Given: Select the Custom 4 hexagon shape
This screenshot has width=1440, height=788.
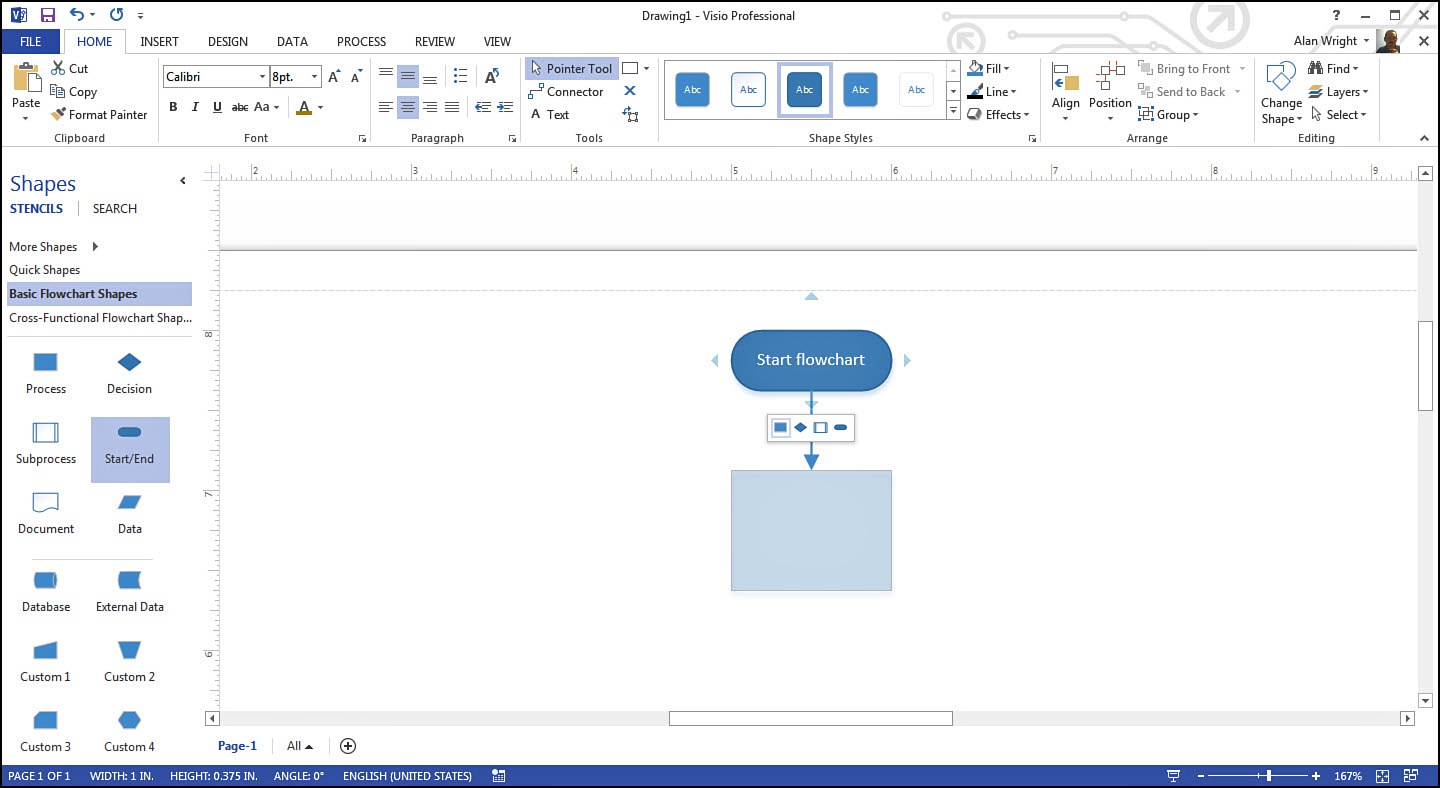Looking at the screenshot, I should (x=129, y=730).
